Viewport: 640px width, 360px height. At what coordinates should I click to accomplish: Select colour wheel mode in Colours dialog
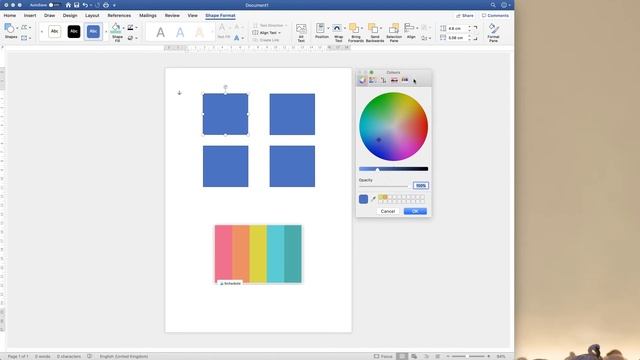click(362, 80)
